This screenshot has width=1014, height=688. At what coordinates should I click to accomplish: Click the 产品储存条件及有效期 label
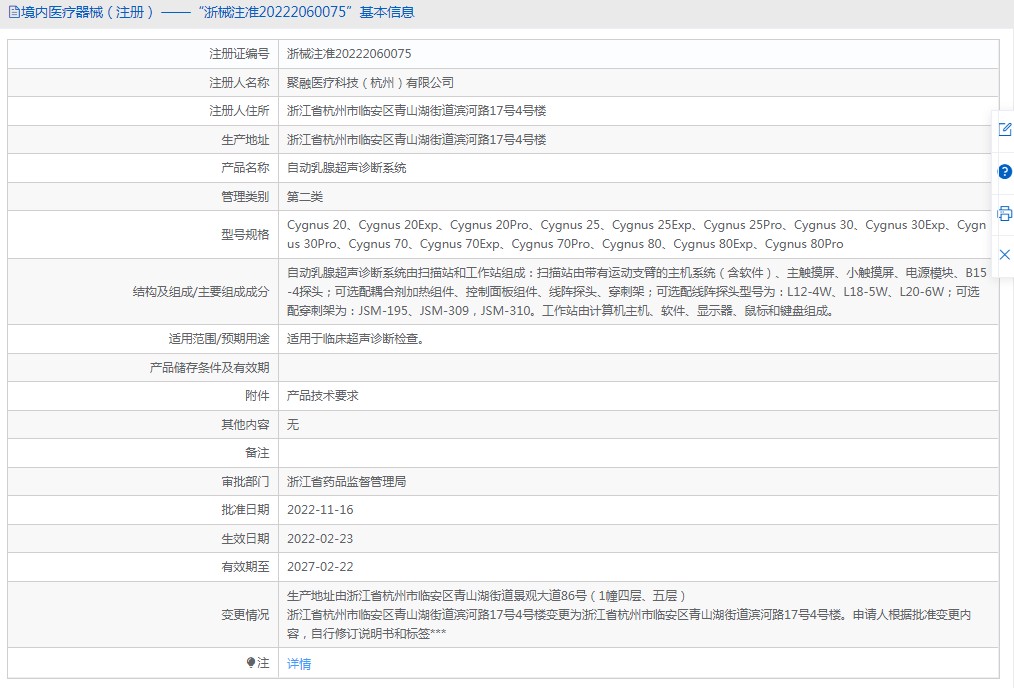click(209, 368)
